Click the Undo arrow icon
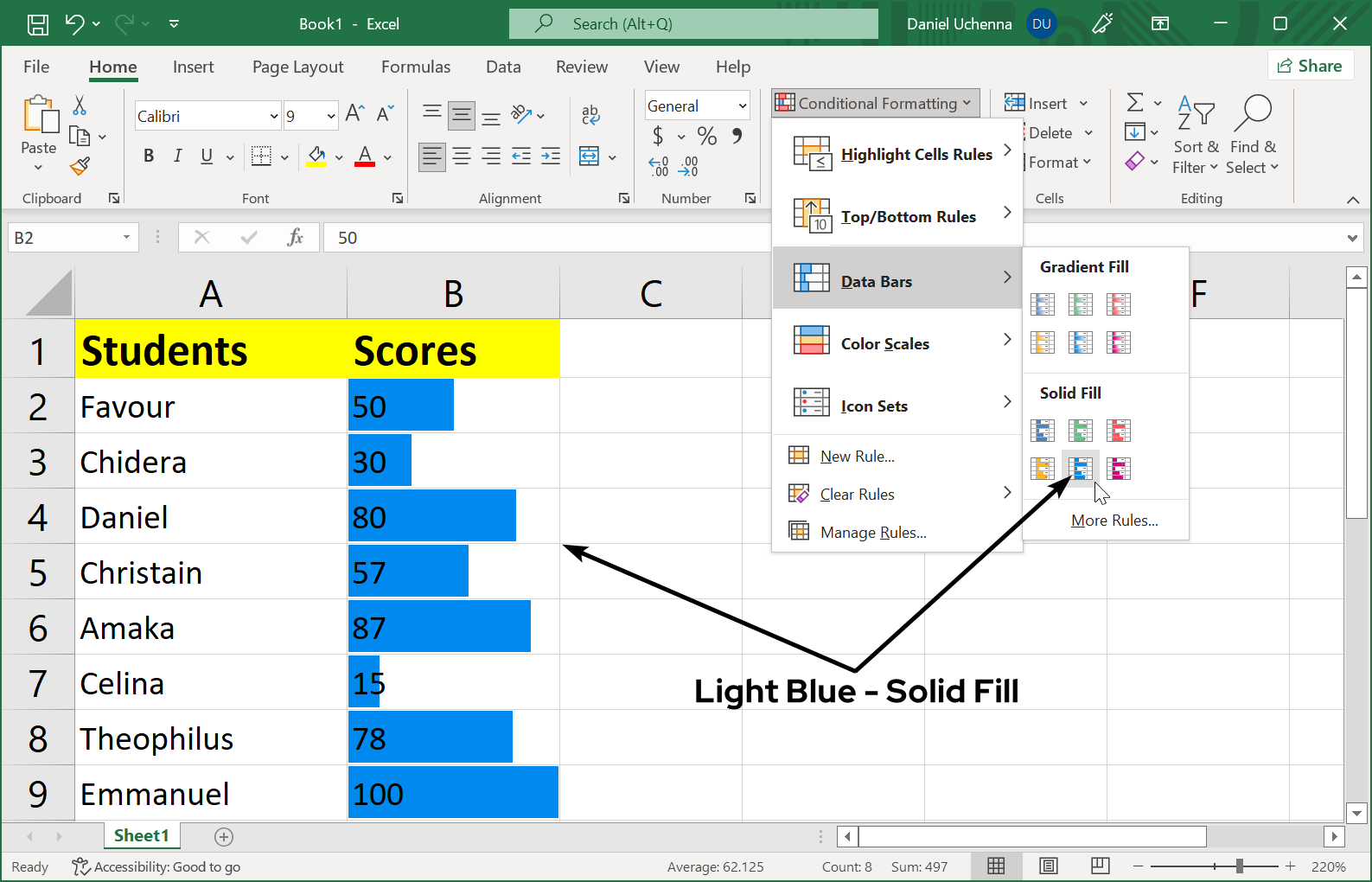The height and width of the screenshot is (882, 1372). 74,24
